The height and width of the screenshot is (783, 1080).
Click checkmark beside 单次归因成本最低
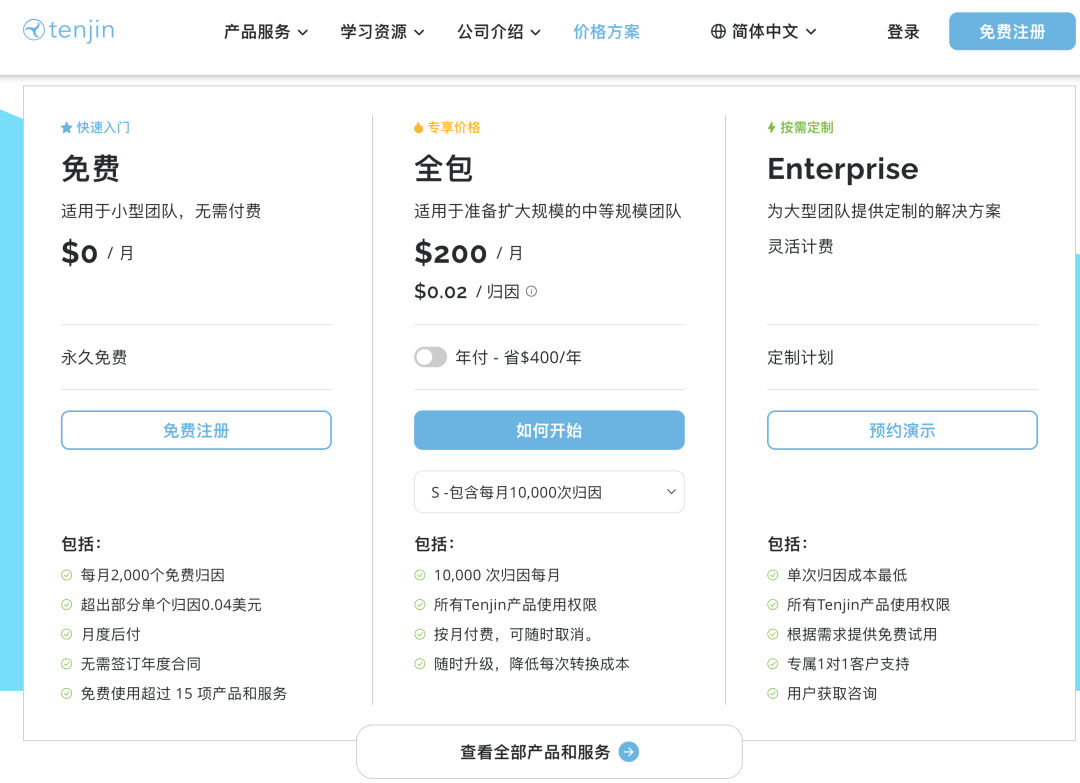coord(773,575)
